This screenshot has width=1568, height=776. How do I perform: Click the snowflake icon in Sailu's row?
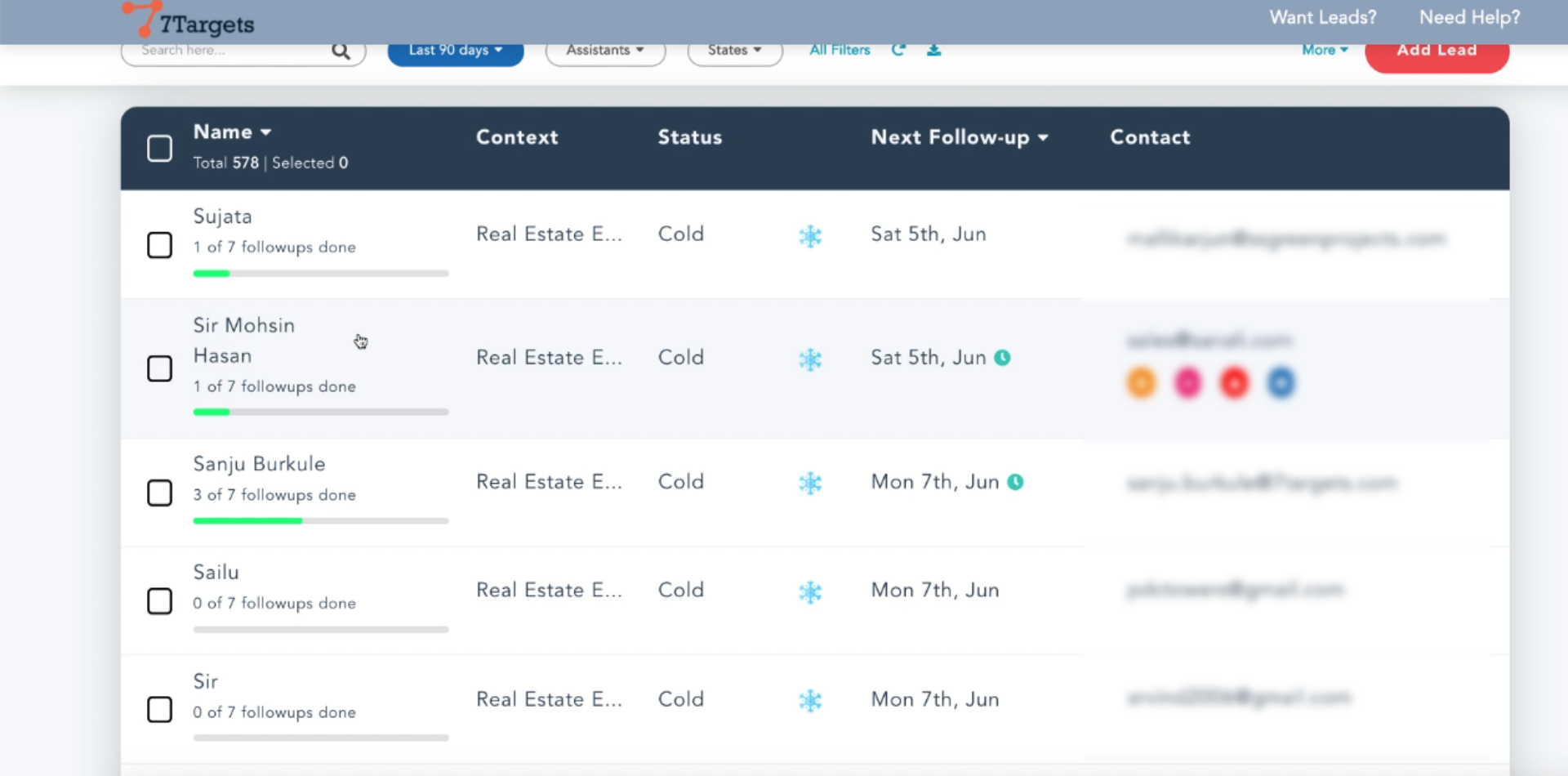809,591
